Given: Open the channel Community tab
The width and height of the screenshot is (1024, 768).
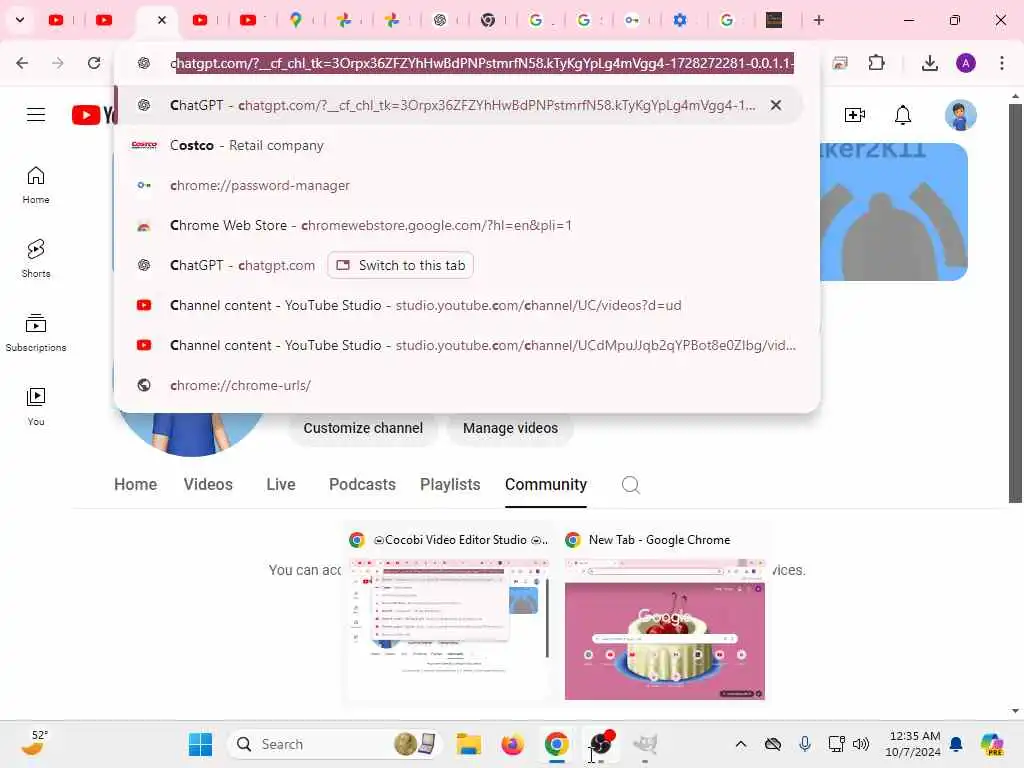Looking at the screenshot, I should point(546,485).
